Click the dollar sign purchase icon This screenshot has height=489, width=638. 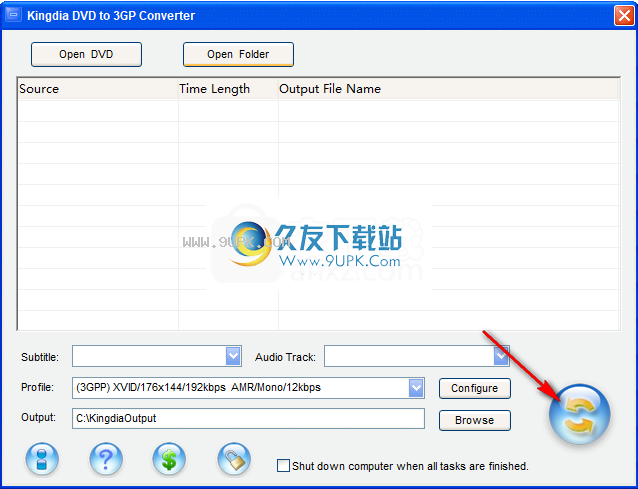(x=169, y=459)
